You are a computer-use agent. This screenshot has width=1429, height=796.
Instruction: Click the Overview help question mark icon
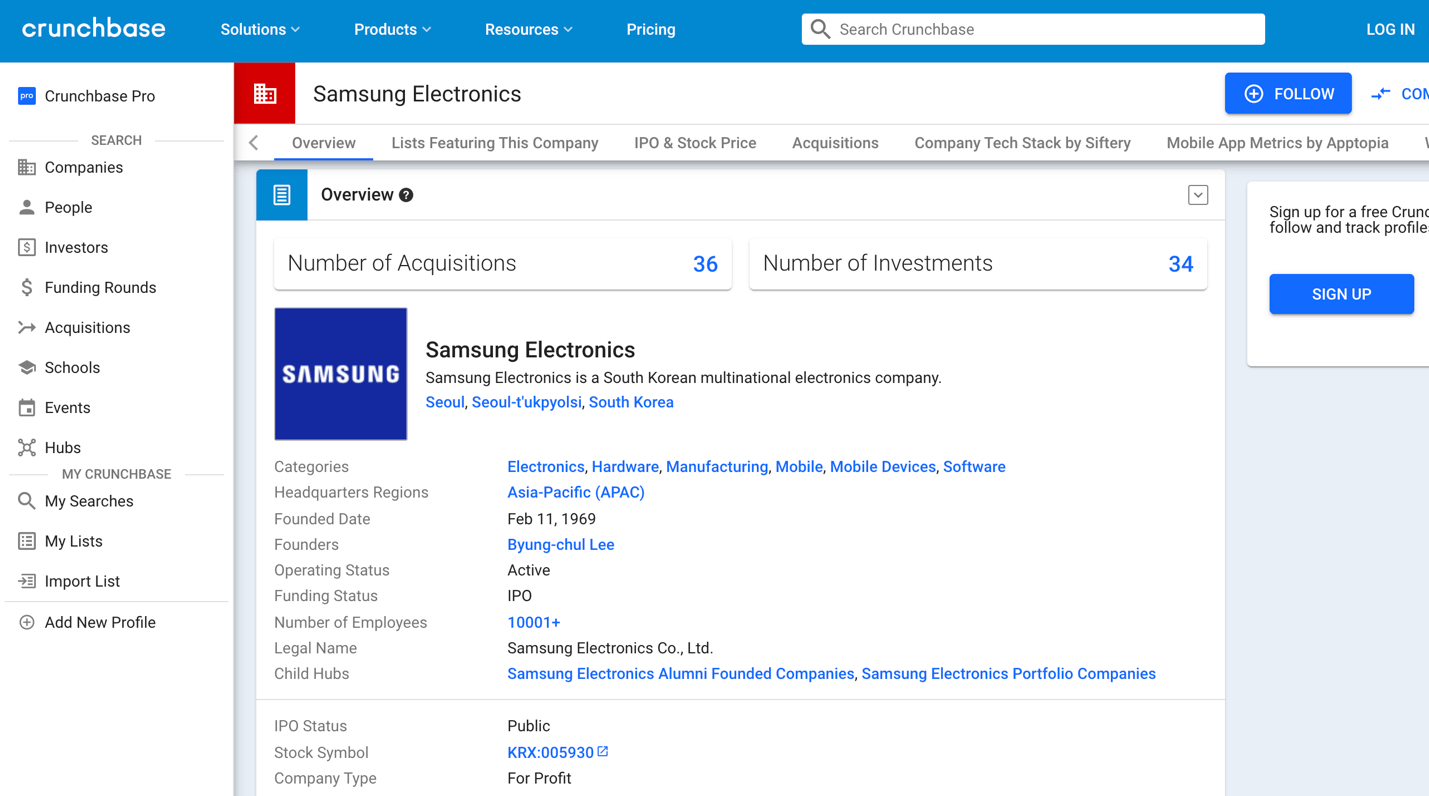[x=406, y=195]
